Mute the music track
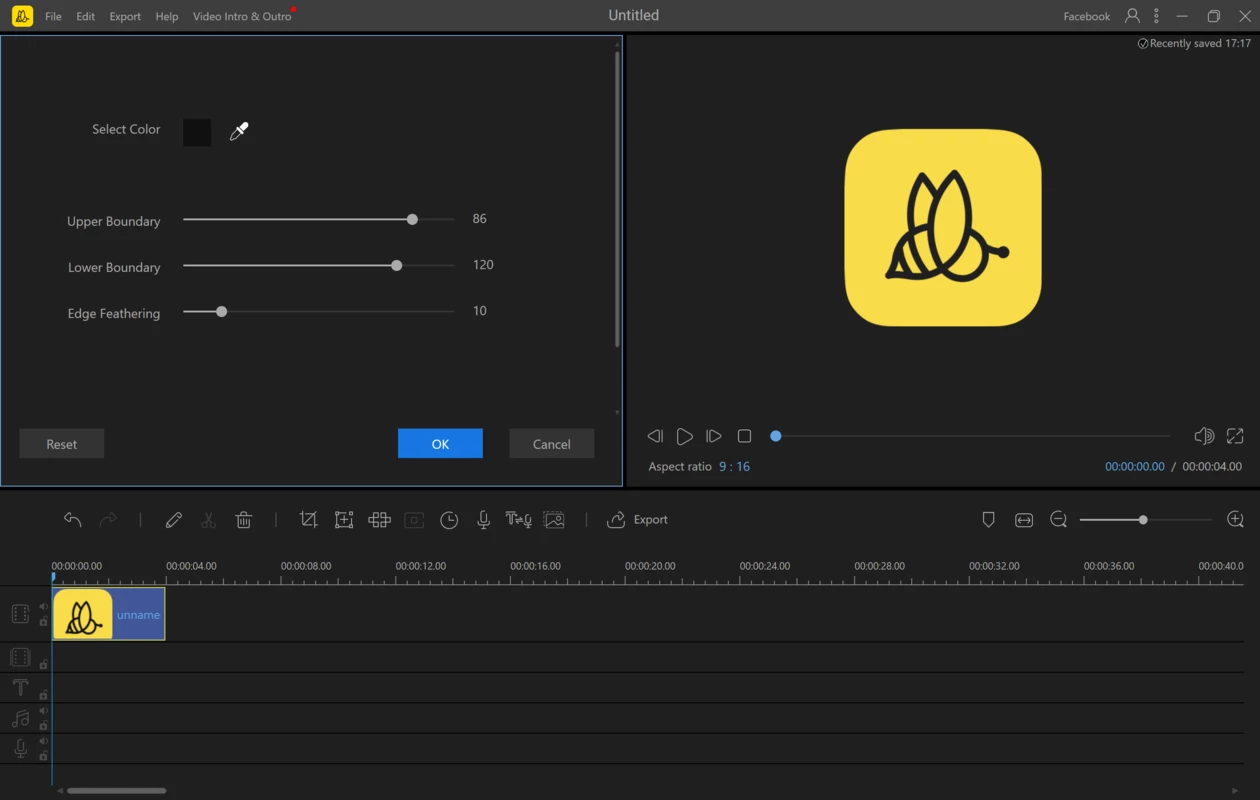Image resolution: width=1260 pixels, height=800 pixels. click(43, 711)
